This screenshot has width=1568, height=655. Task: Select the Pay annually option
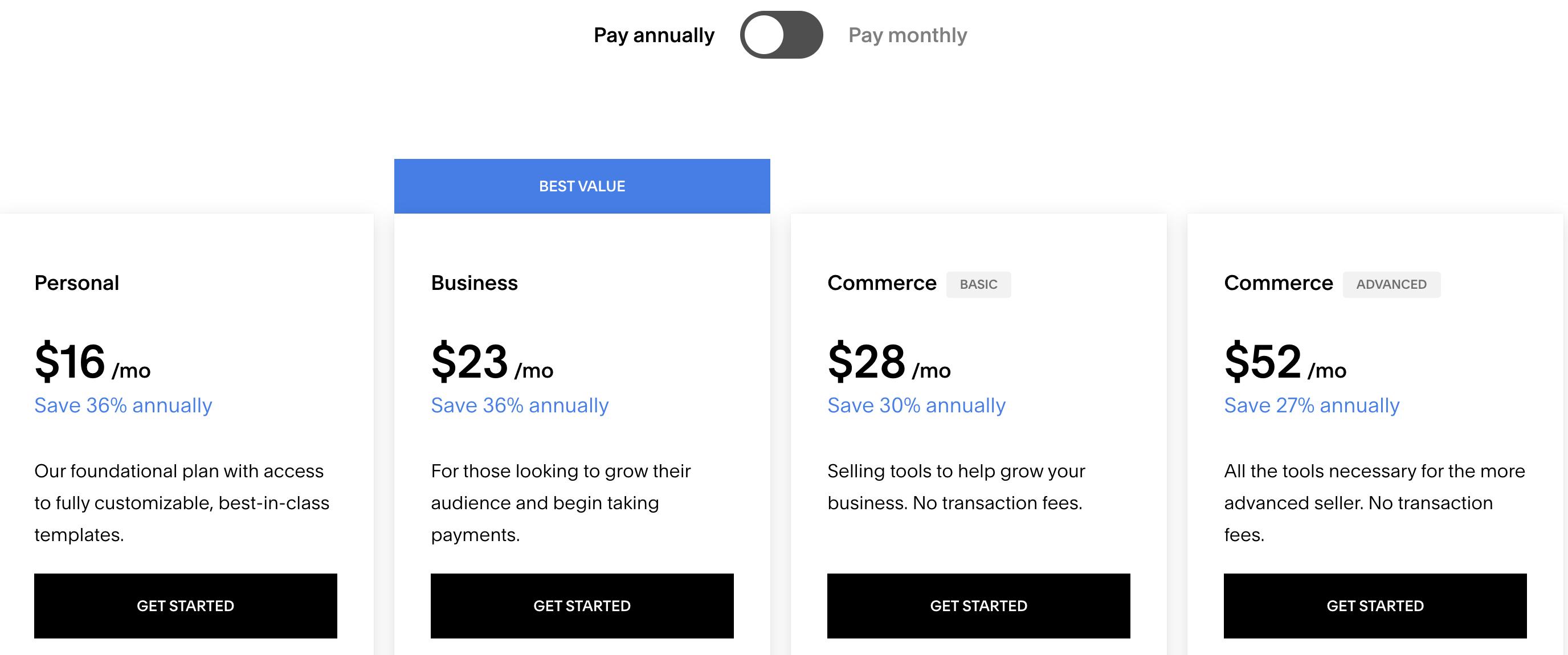point(654,35)
